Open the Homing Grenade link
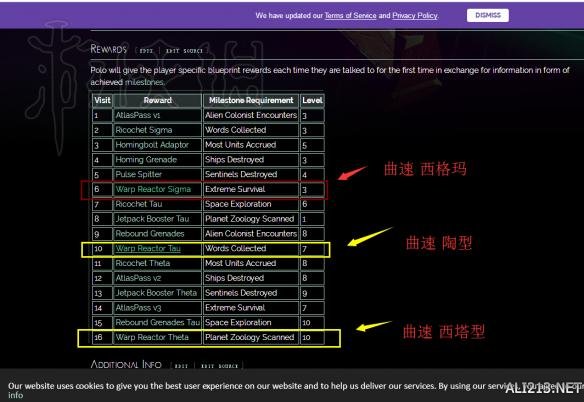 click(x=146, y=160)
